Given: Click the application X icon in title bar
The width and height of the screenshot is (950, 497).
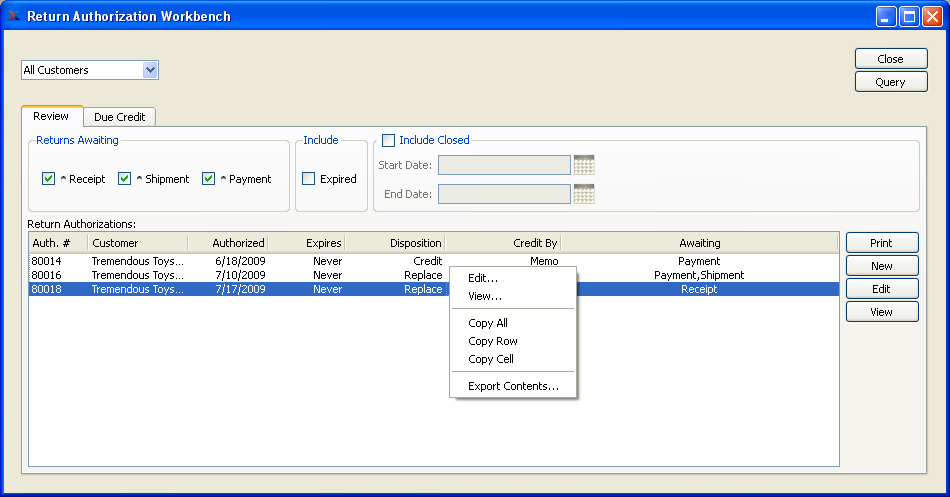Looking at the screenshot, I should (x=14, y=16).
